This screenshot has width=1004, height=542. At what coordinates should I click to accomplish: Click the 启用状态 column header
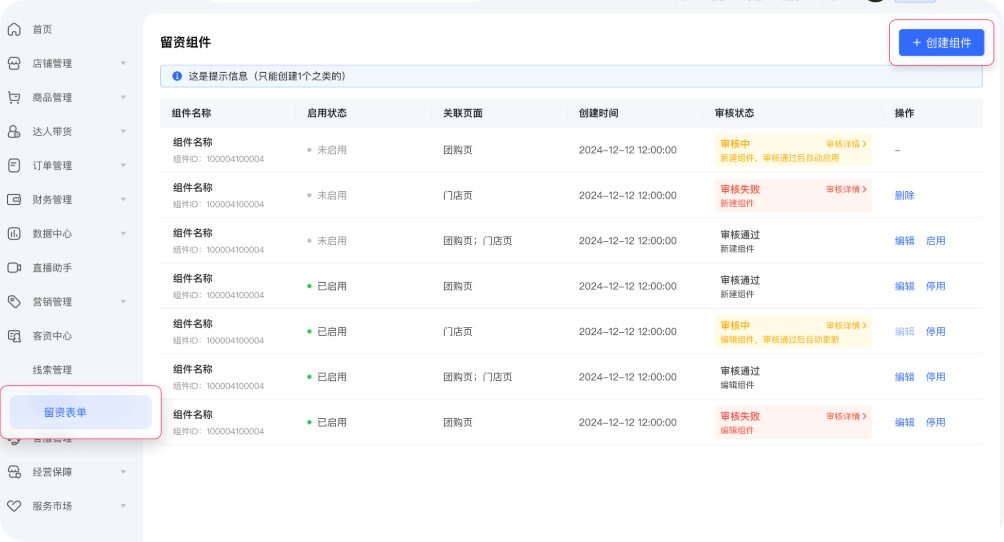pos(327,113)
